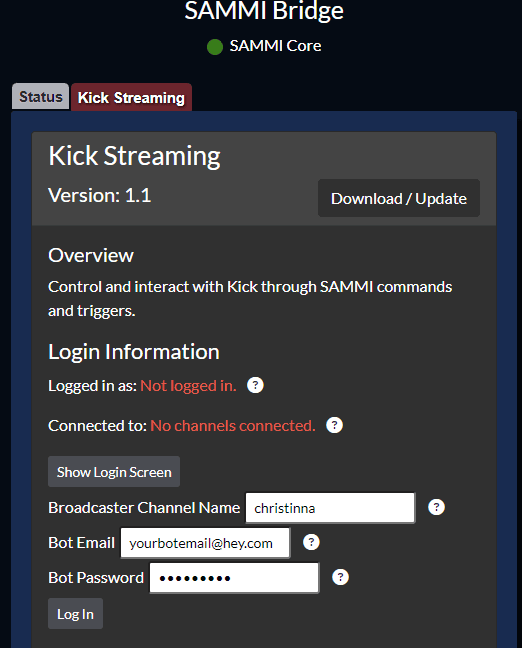Select the Kick Streaming tab
The image size is (522, 648).
pyautogui.click(x=131, y=98)
